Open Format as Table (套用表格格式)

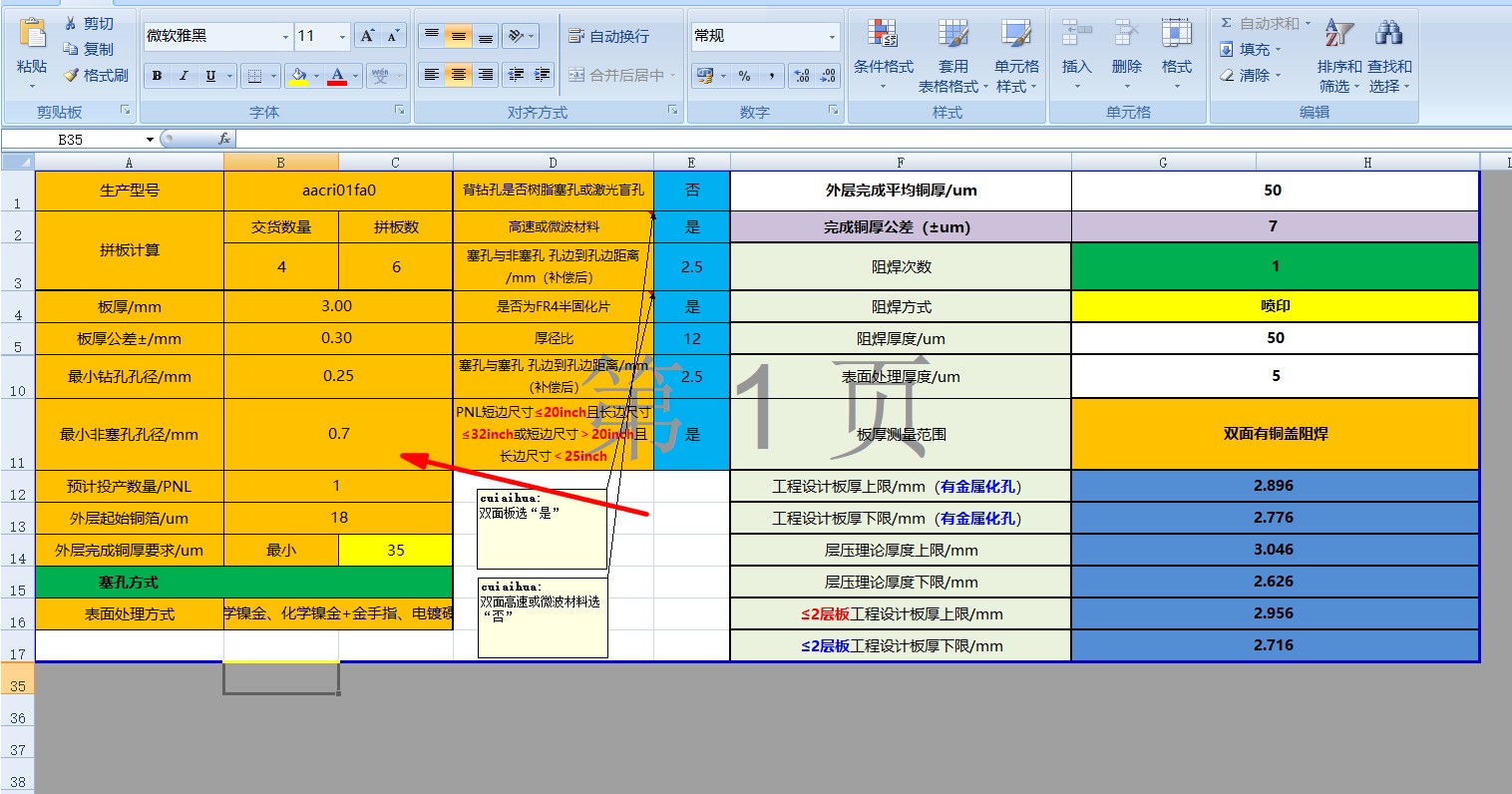952,55
